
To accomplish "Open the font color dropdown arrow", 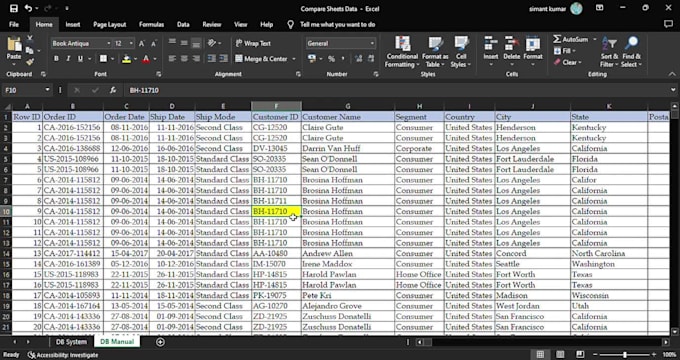I will point(155,59).
